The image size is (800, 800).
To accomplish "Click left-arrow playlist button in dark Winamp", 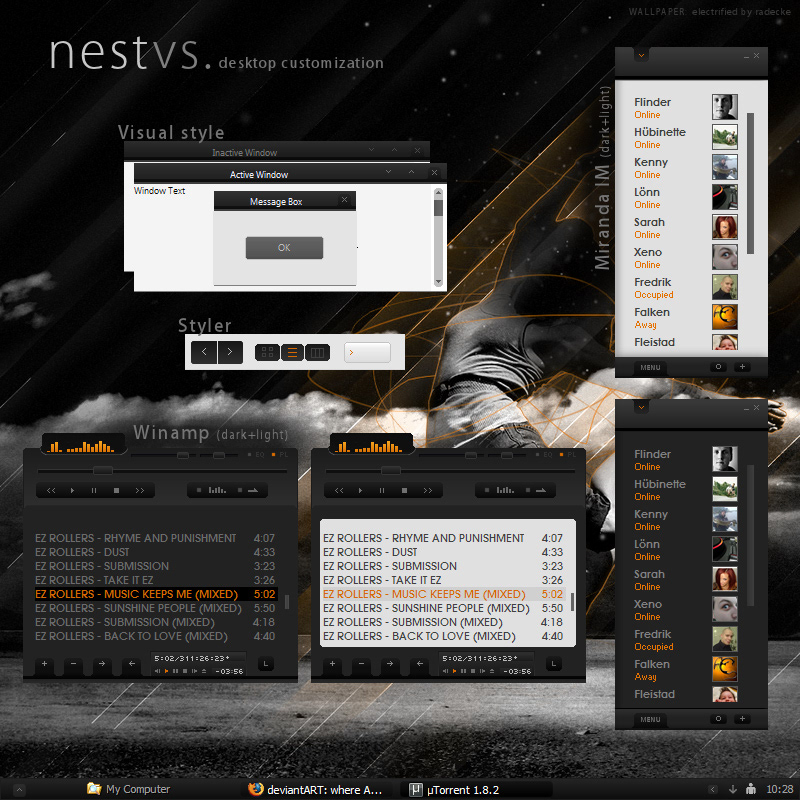I will pyautogui.click(x=132, y=664).
